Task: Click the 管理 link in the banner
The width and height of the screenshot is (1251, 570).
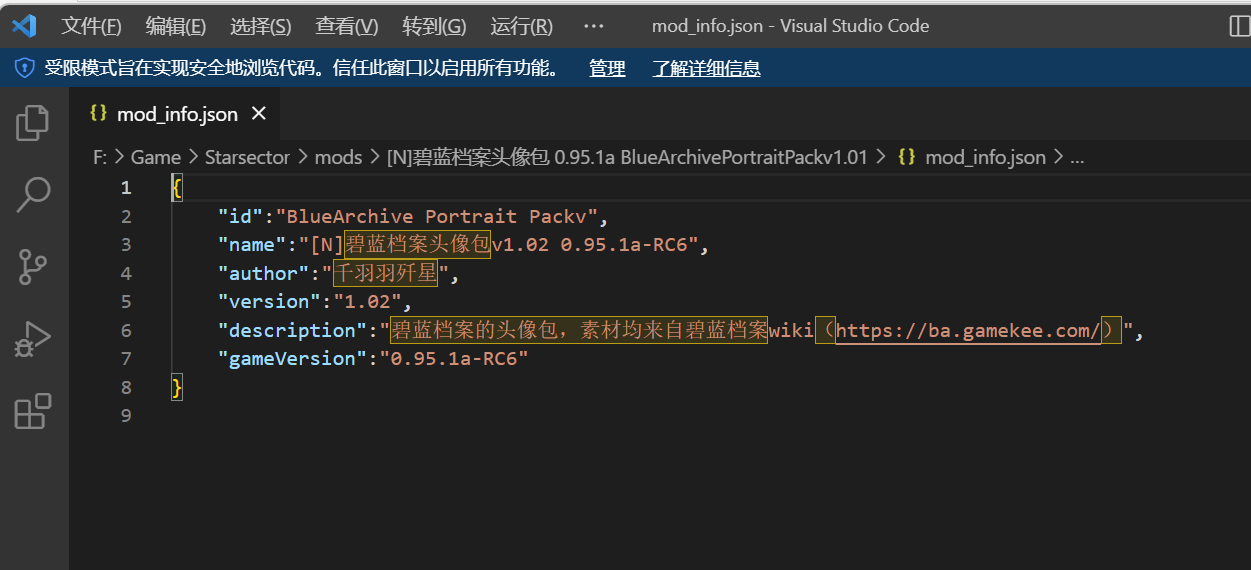Action: pyautogui.click(x=607, y=68)
